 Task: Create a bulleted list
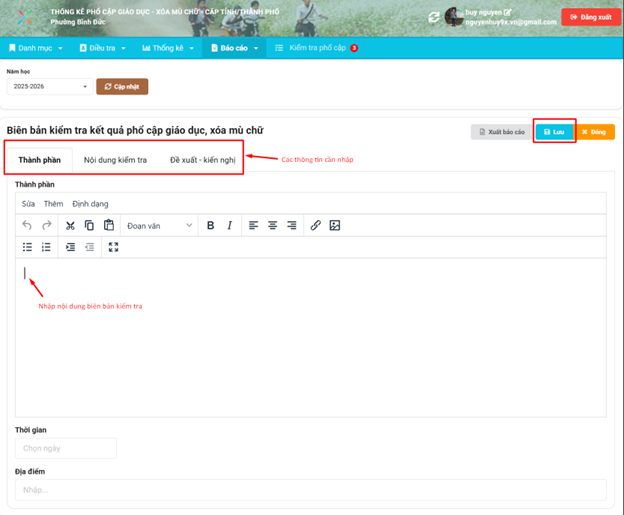click(x=27, y=247)
